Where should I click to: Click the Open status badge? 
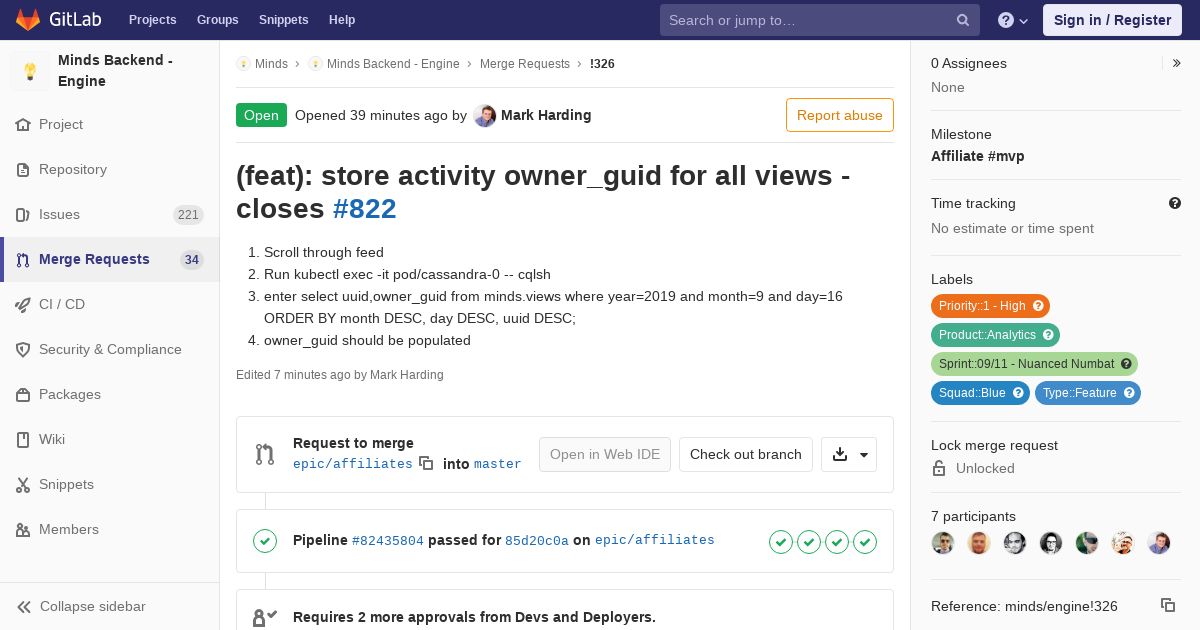click(261, 115)
